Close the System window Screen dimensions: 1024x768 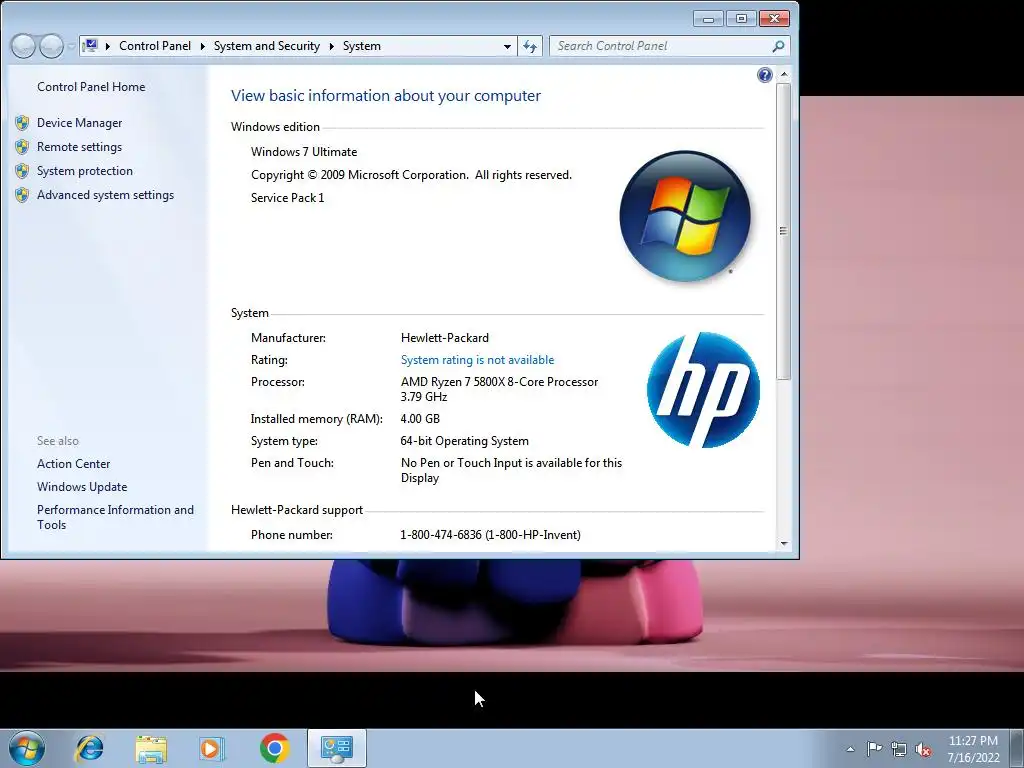[775, 18]
